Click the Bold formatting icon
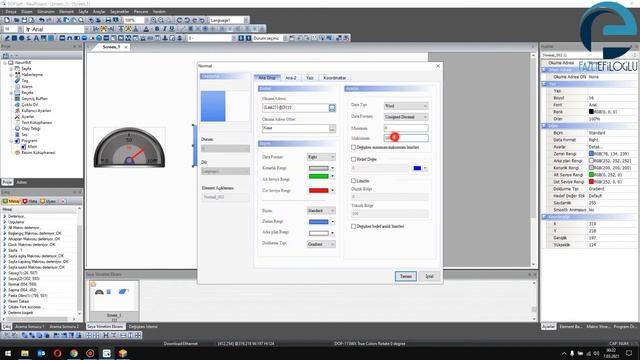This screenshot has width=640, height=360. 157,29
